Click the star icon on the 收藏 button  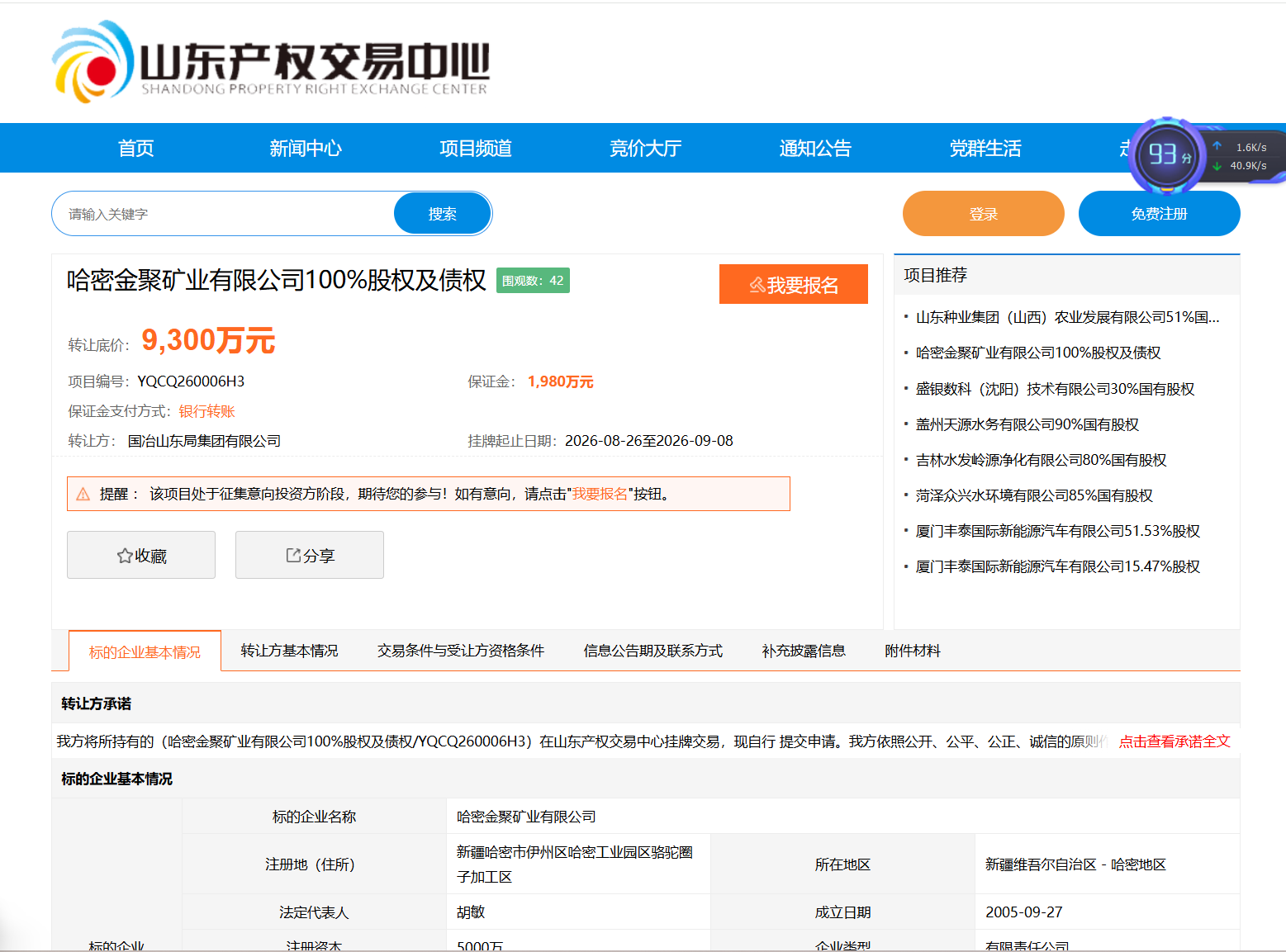(x=125, y=556)
